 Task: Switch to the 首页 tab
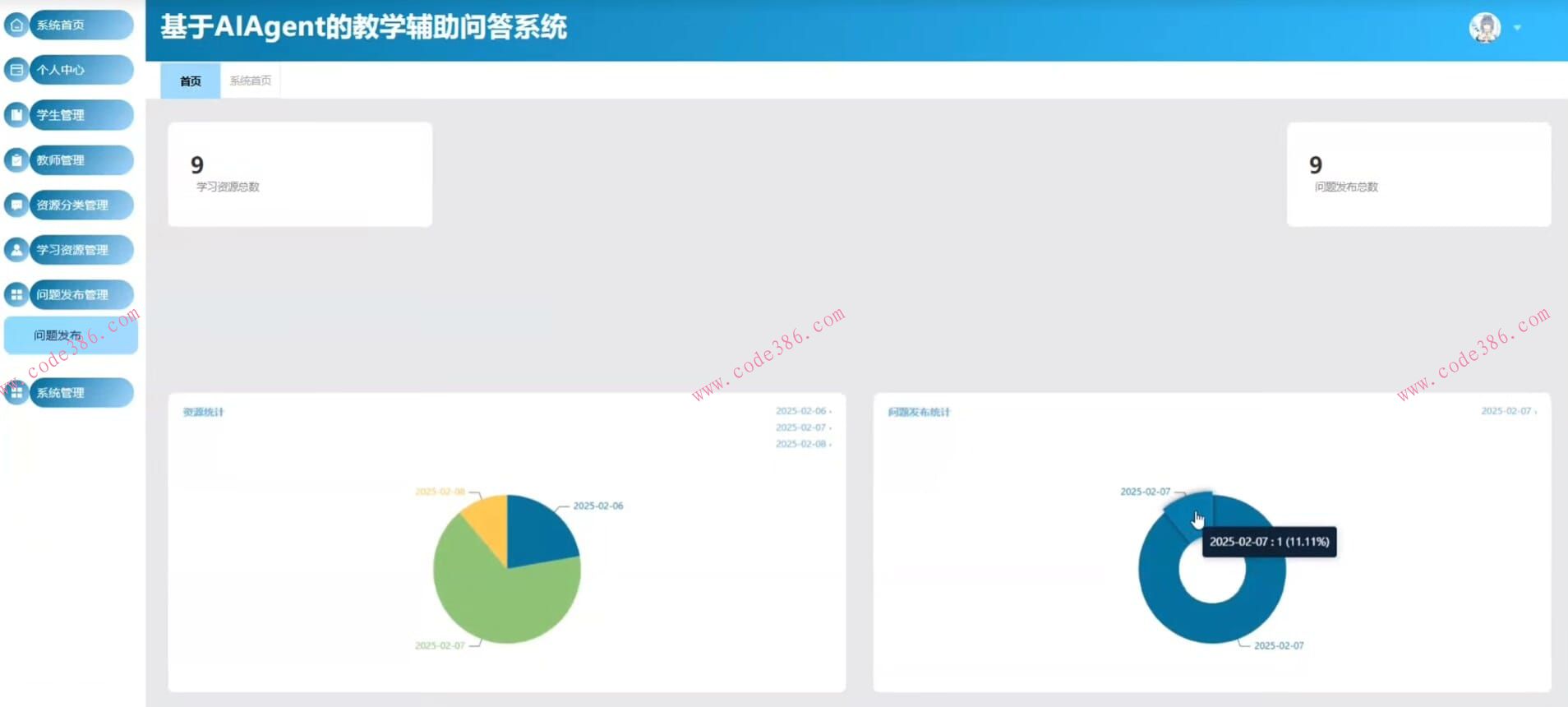click(191, 81)
